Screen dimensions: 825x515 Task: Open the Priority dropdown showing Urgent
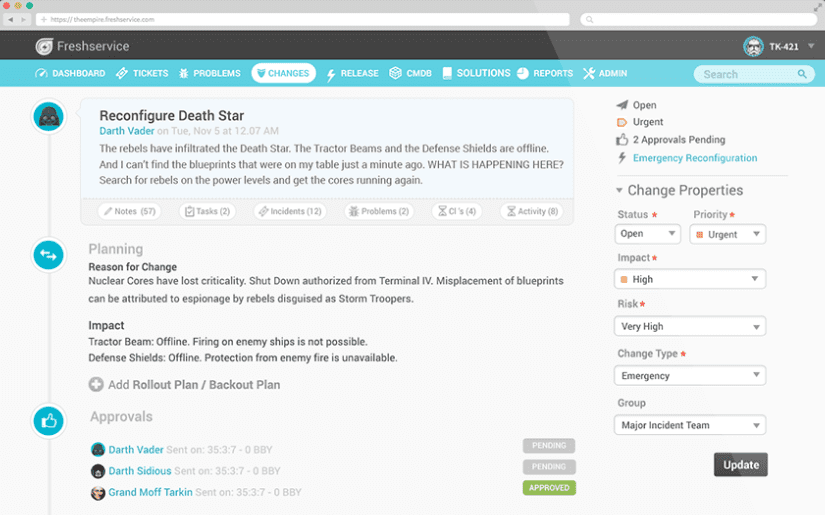coord(728,234)
